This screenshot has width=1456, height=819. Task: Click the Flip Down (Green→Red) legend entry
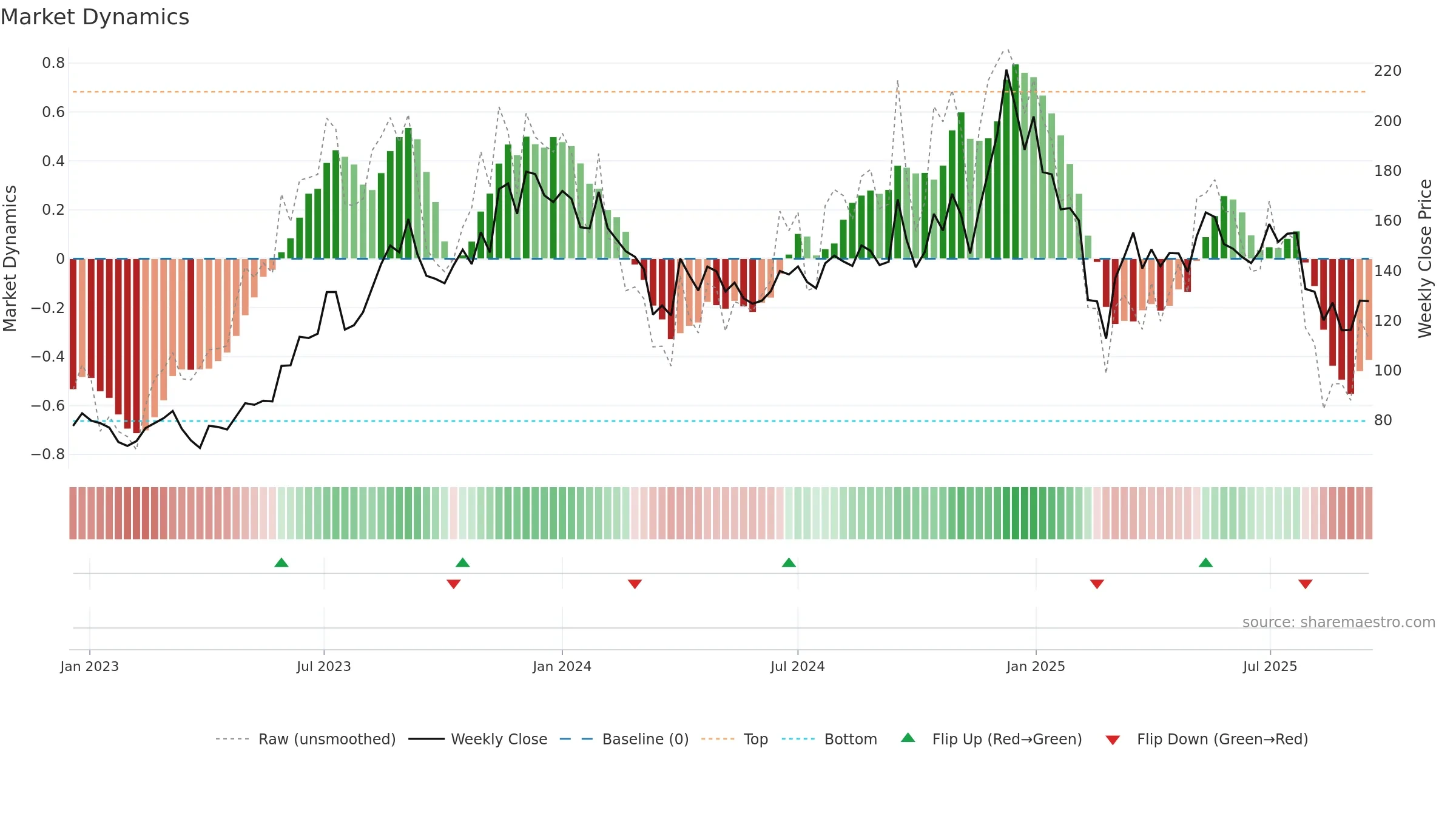tap(1207, 739)
